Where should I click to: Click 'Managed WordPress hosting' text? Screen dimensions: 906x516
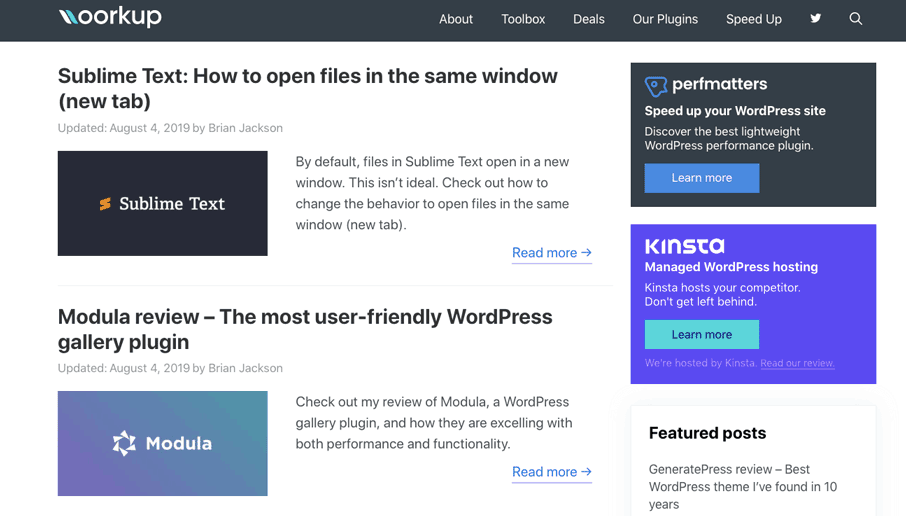[732, 267]
